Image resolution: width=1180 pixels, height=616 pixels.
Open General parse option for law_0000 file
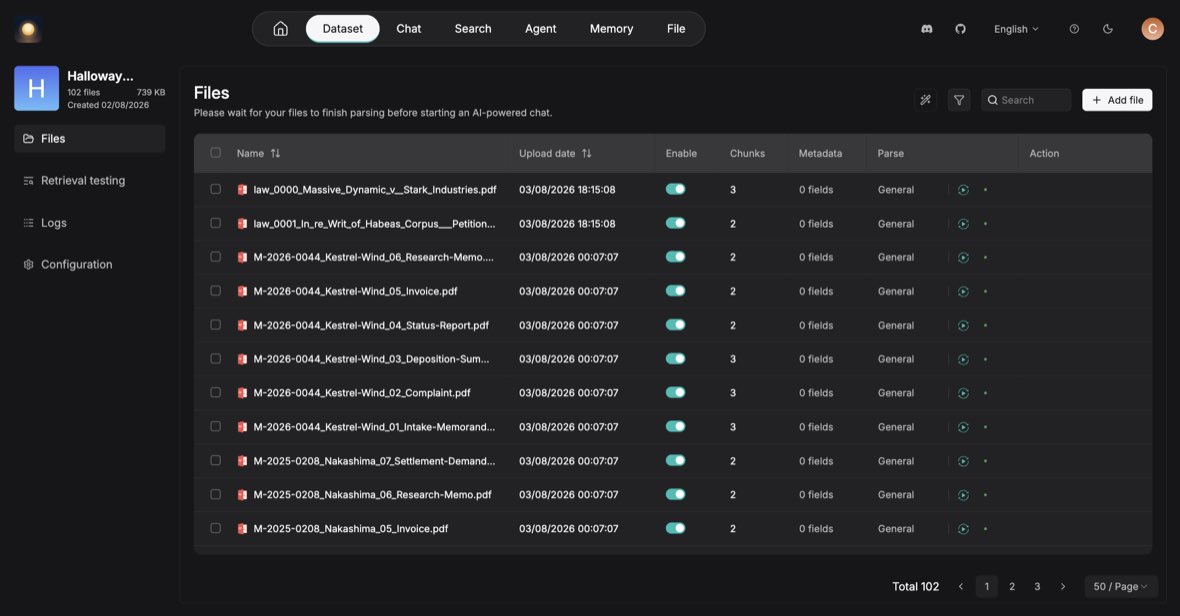click(x=896, y=190)
